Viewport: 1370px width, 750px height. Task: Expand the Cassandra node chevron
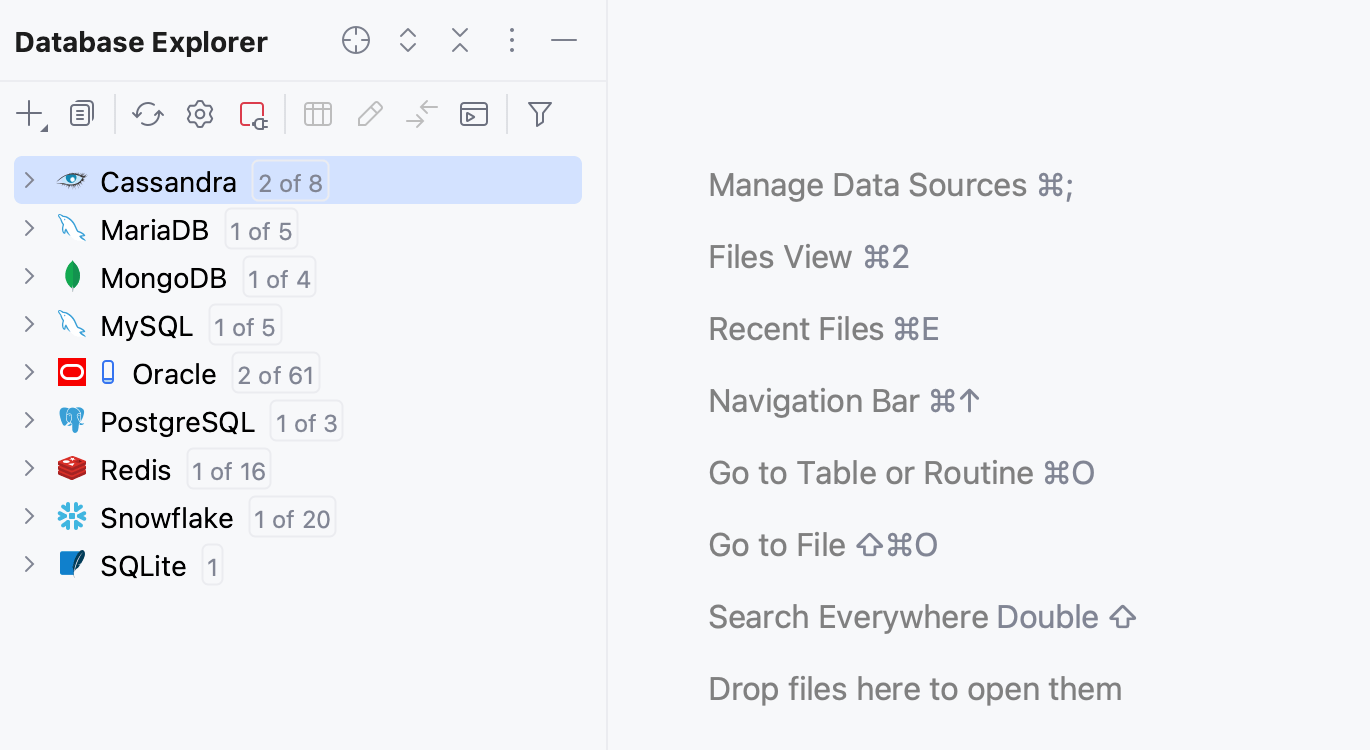[30, 181]
